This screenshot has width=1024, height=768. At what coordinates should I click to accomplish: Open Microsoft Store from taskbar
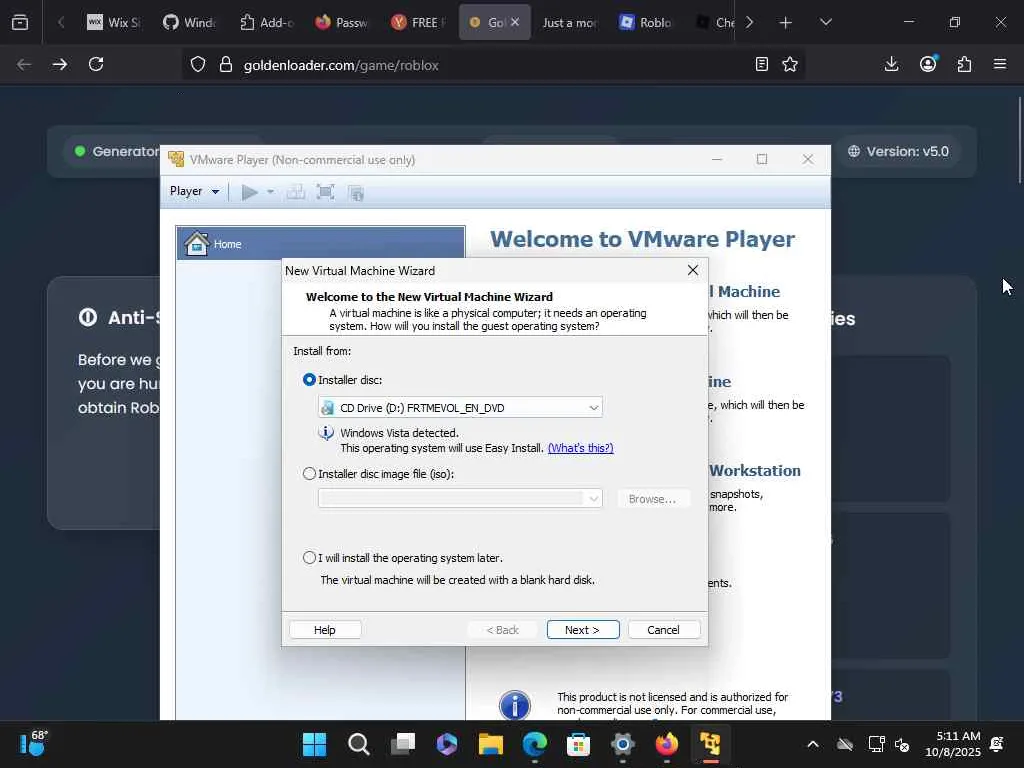click(x=578, y=744)
